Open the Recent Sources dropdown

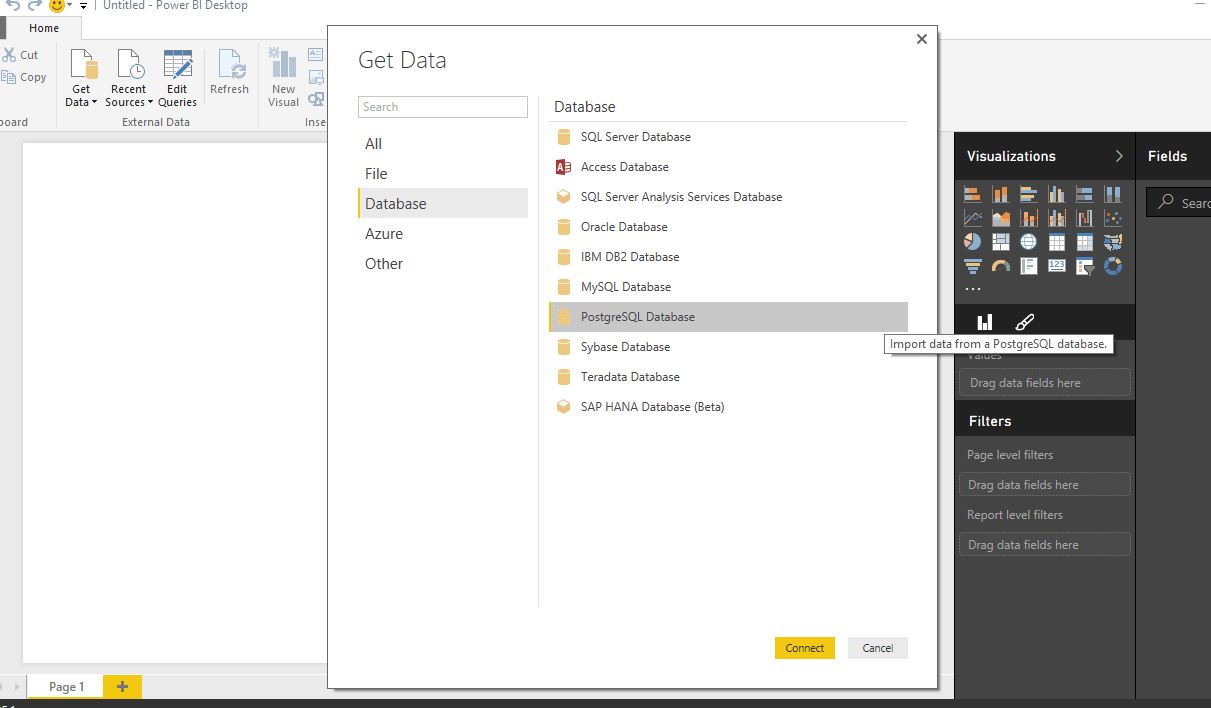128,77
